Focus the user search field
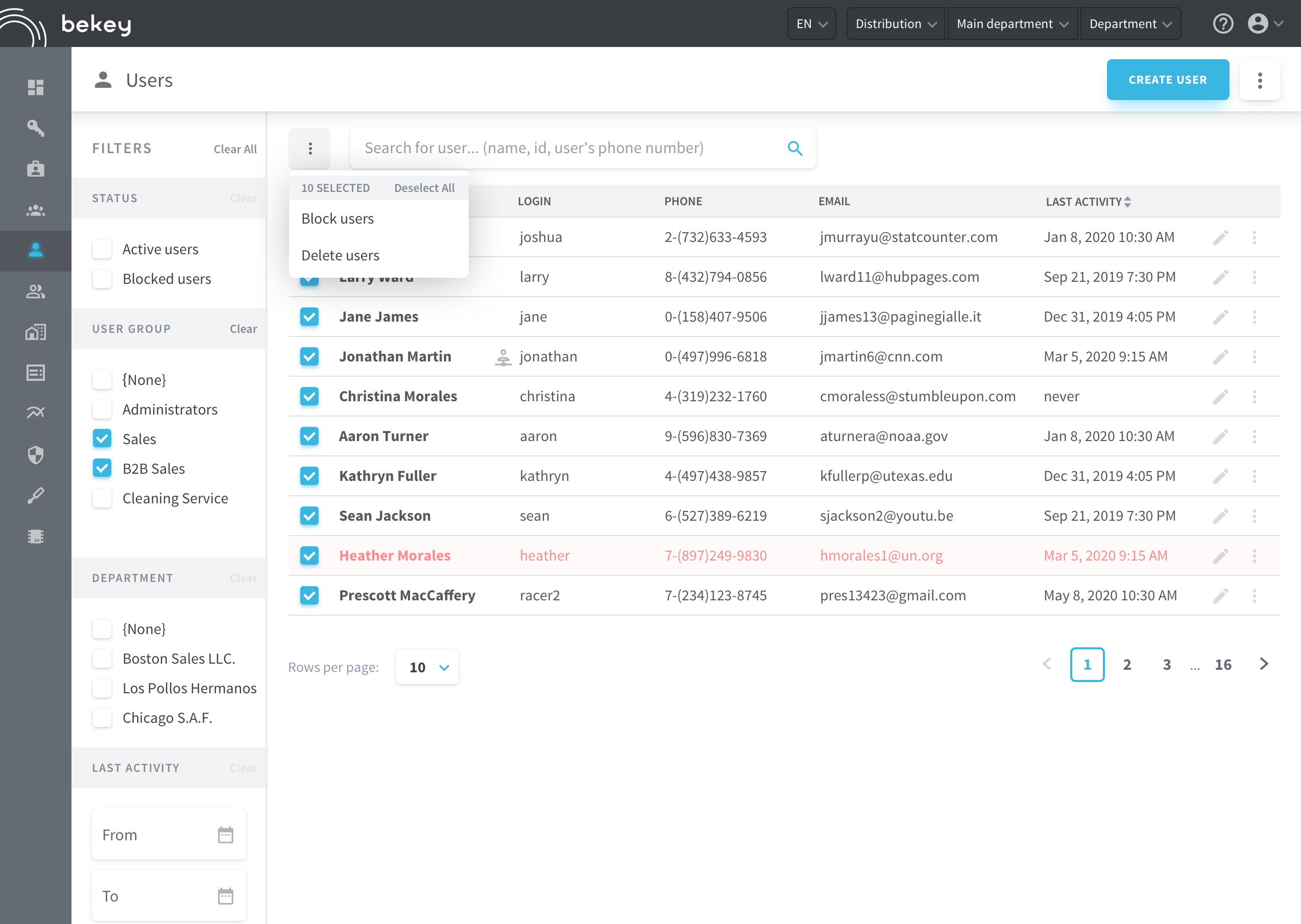 coord(569,148)
